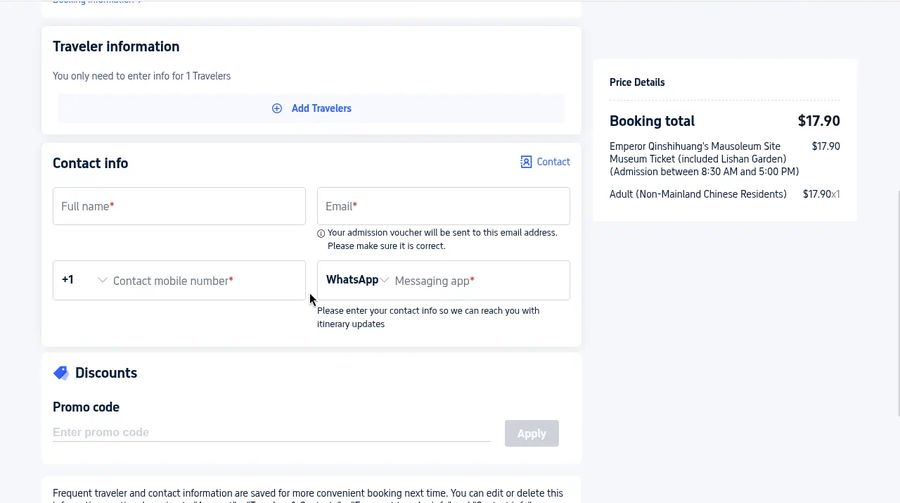Select the Emperor Qinshihuang's Mausoleum ticket description

[x=704, y=159]
